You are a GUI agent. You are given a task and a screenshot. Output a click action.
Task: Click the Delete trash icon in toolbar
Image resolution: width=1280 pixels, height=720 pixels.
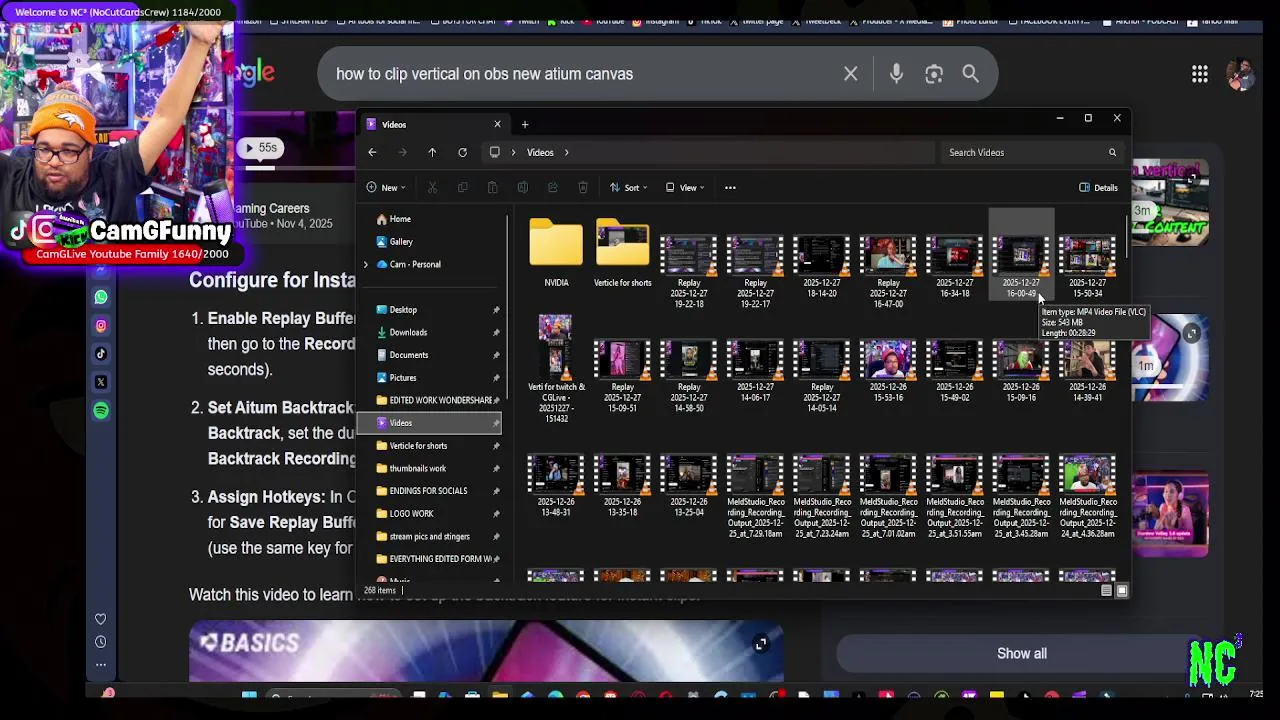click(583, 187)
